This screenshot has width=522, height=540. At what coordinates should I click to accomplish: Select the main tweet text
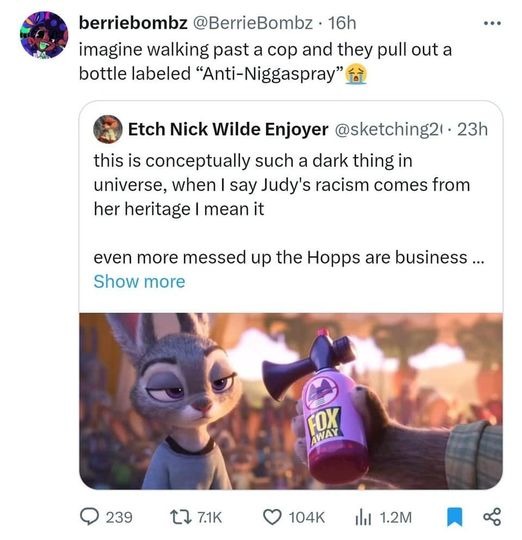pos(265,62)
